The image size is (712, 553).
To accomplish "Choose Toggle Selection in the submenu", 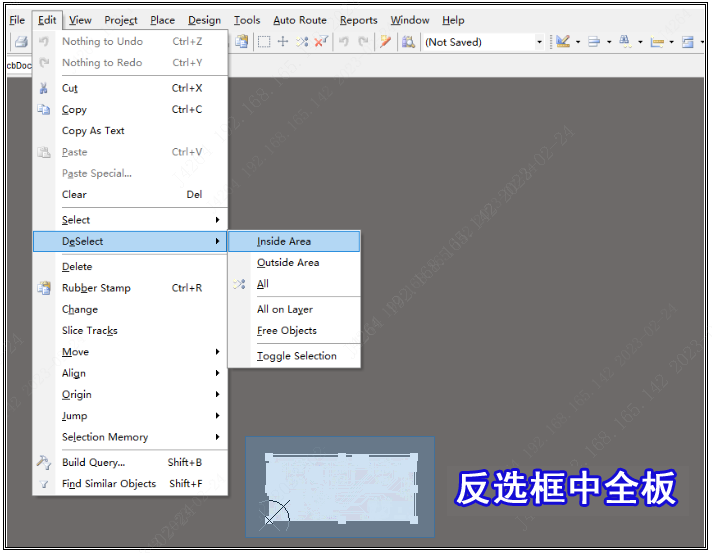I will click(296, 356).
